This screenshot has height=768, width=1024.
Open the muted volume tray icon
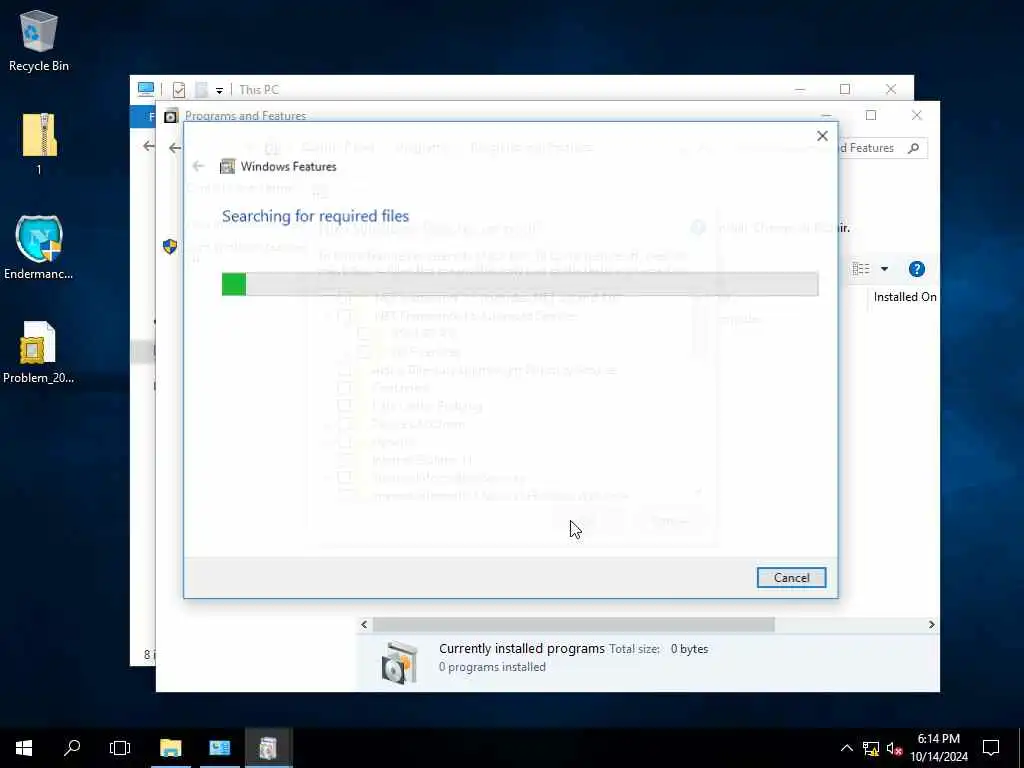895,748
